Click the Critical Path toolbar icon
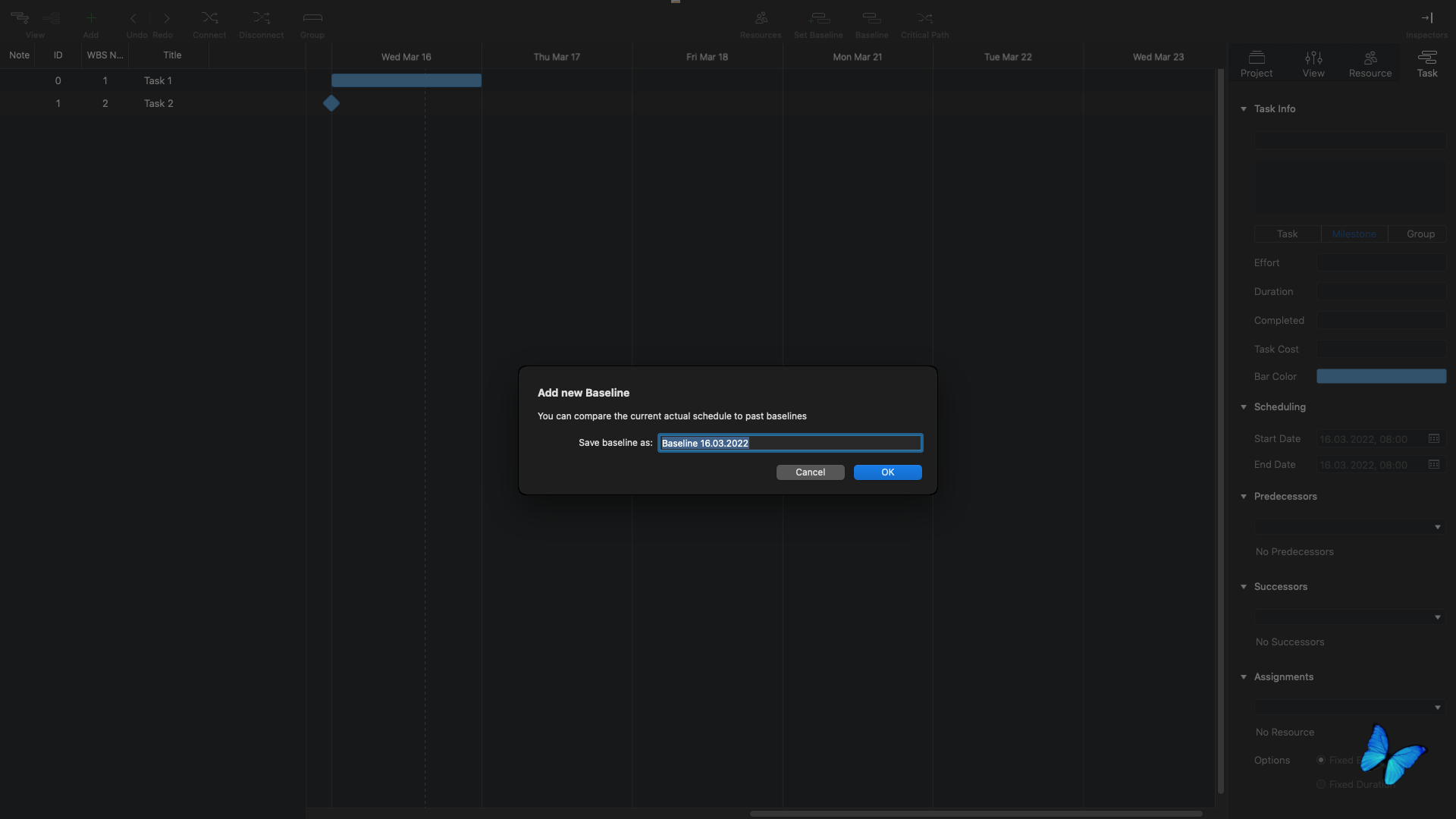This screenshot has width=1456, height=819. (924, 18)
